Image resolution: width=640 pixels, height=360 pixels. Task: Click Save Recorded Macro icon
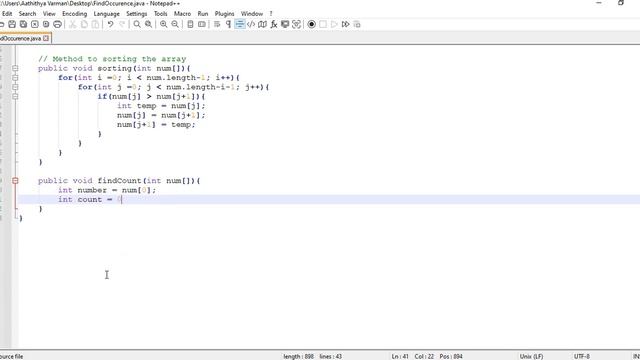(357, 24)
